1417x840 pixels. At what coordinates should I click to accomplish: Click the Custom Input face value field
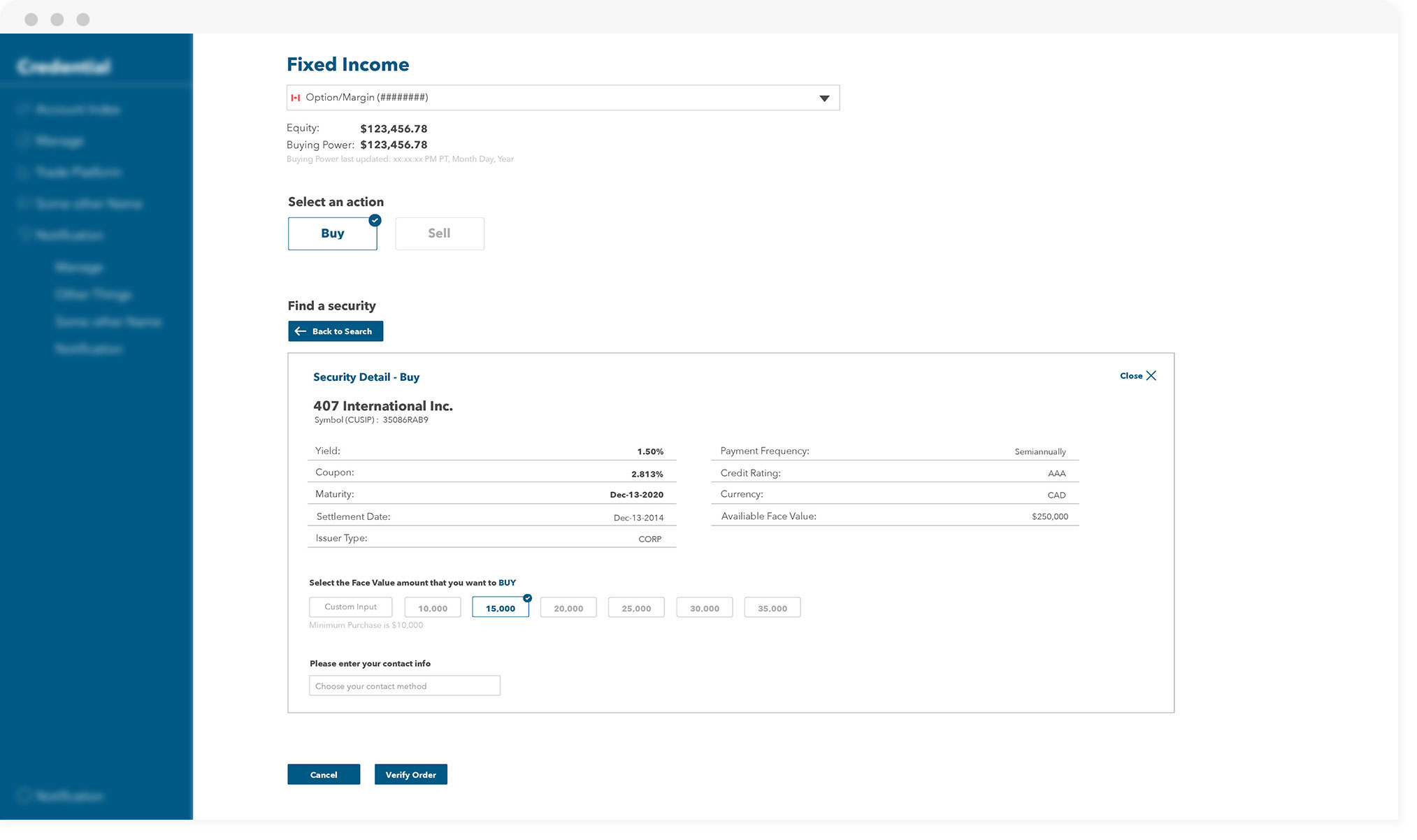[x=350, y=607]
